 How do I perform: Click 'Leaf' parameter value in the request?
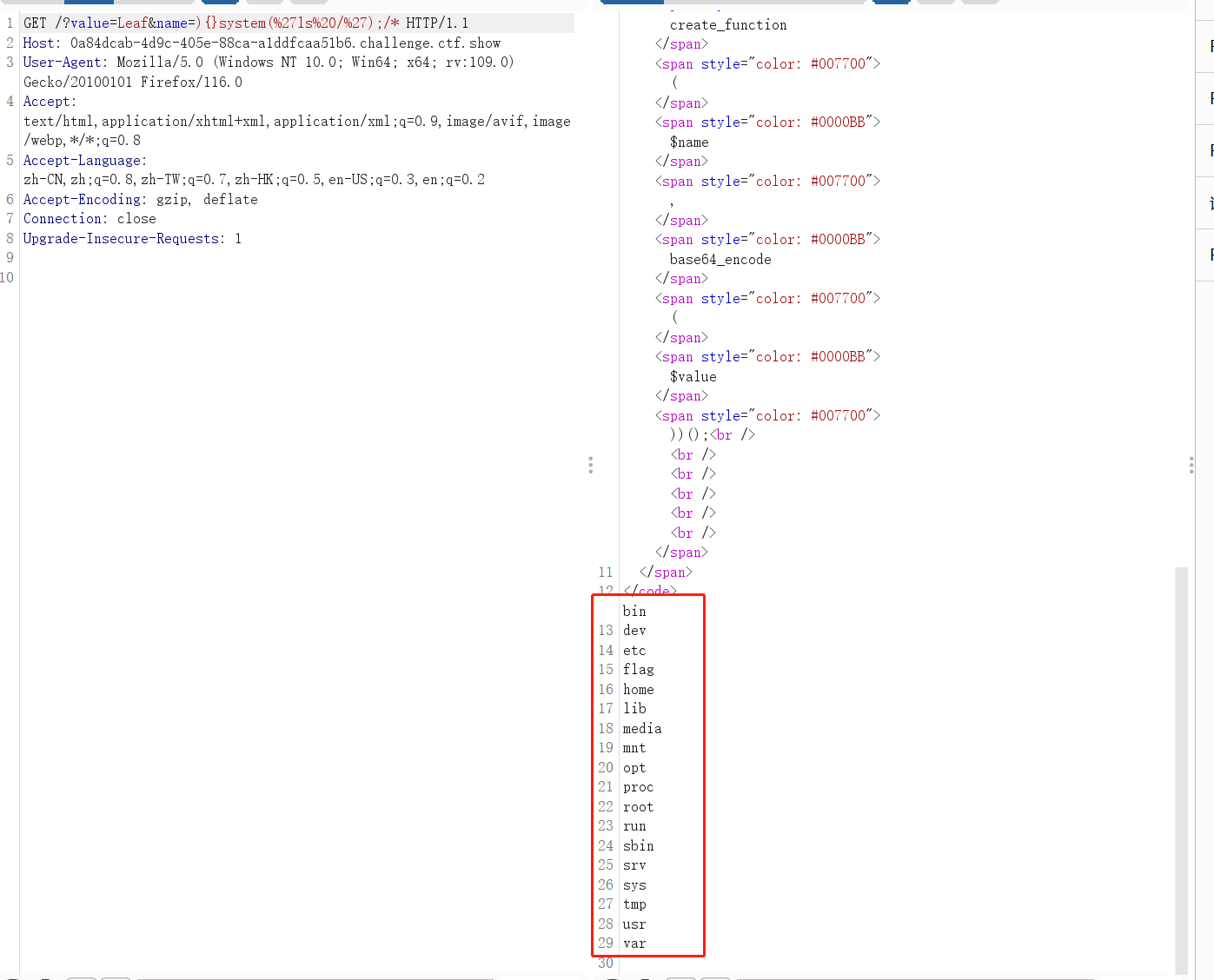133,23
